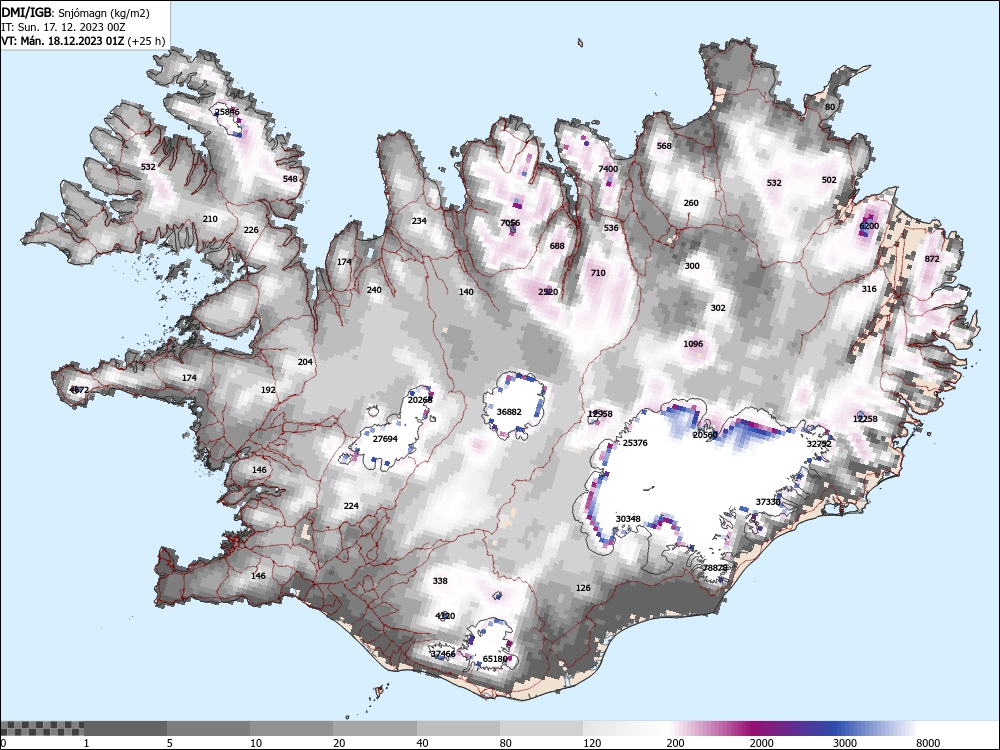Click the map value 688
The image size is (1000, 750).
pyautogui.click(x=557, y=246)
